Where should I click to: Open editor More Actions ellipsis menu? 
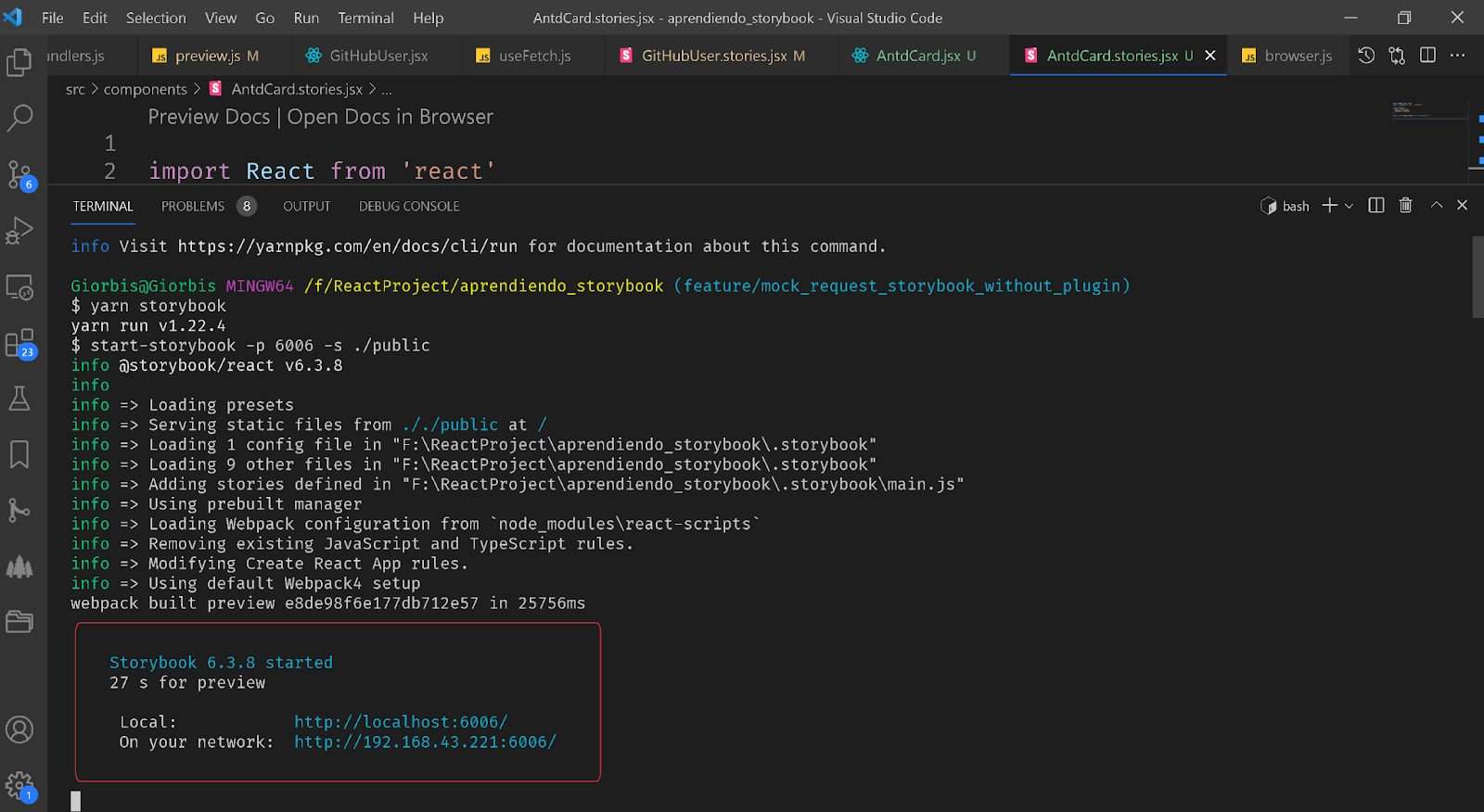(x=1458, y=56)
